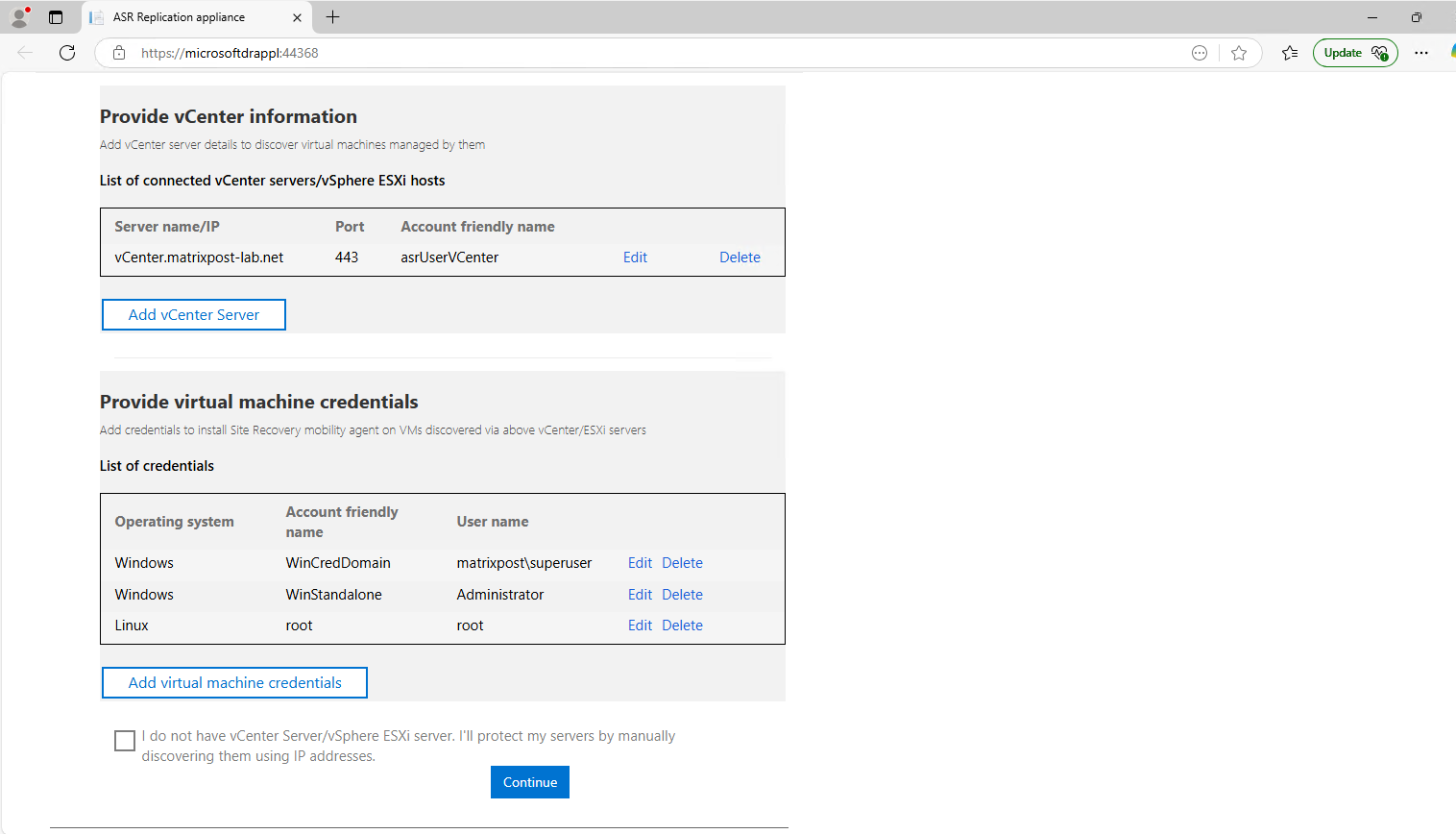Minimize the browser window

coord(1372,17)
